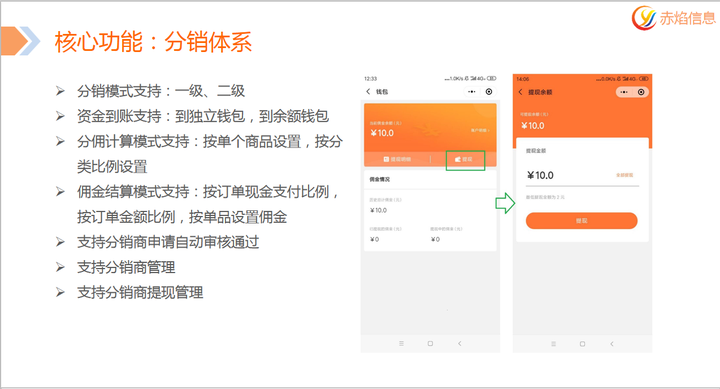The width and height of the screenshot is (720, 389).
Task: Click 钱包 page title
Action: tap(382, 91)
